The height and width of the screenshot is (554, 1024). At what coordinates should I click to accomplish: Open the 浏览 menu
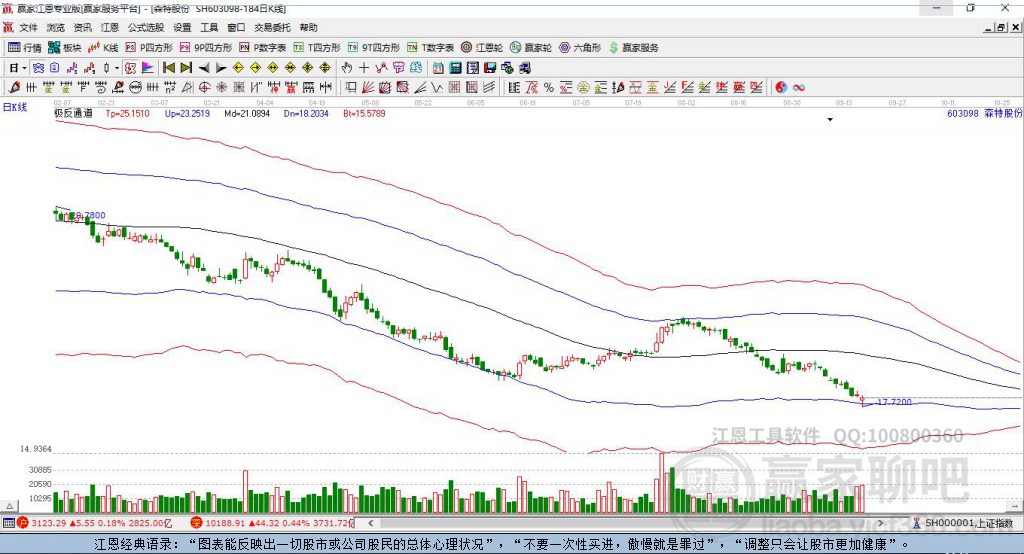[56, 27]
